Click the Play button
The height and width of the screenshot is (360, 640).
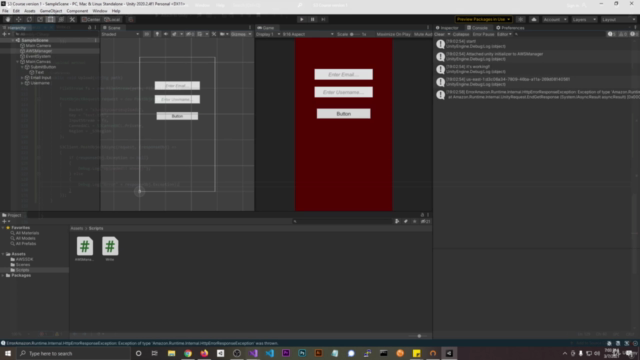point(302,19)
